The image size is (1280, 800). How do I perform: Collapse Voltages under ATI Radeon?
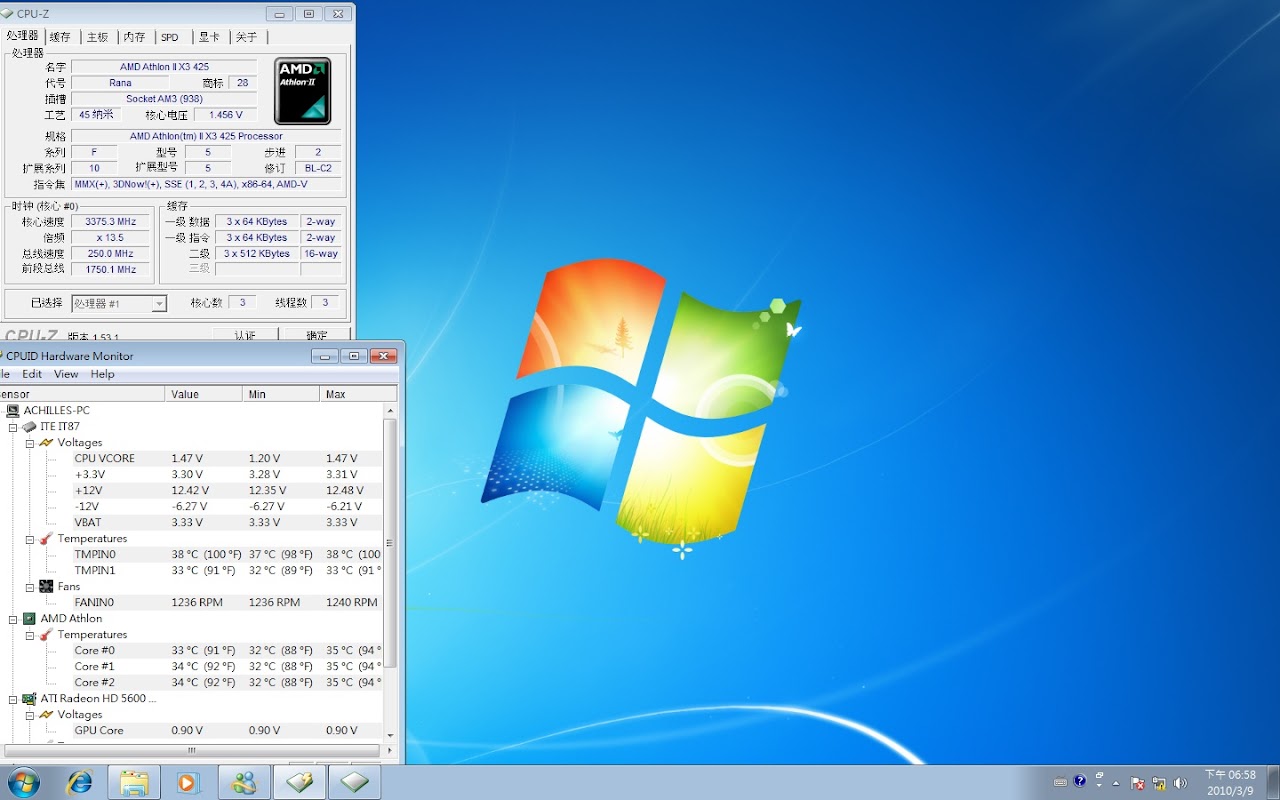[x=30, y=714]
